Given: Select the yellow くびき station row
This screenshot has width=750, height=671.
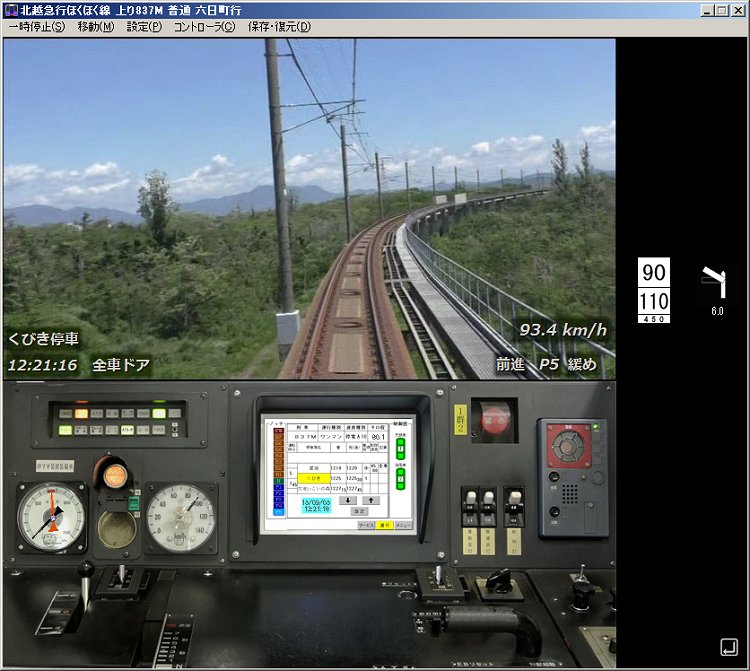Looking at the screenshot, I should pos(313,478).
